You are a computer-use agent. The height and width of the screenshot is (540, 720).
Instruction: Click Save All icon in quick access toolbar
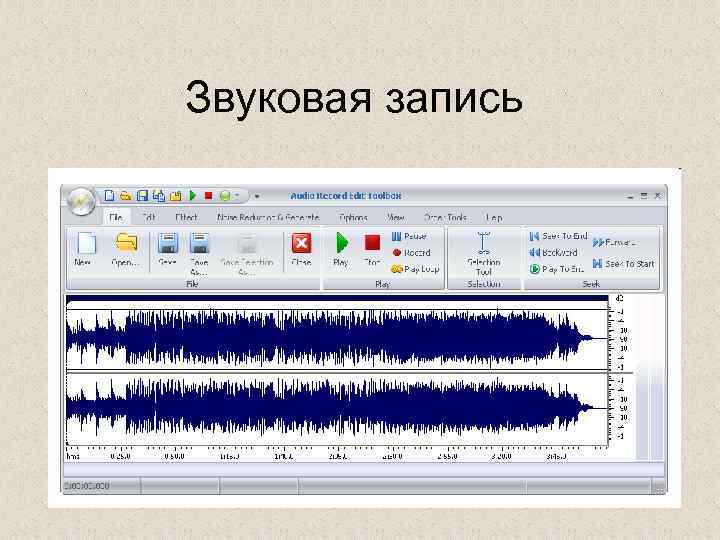(x=159, y=196)
